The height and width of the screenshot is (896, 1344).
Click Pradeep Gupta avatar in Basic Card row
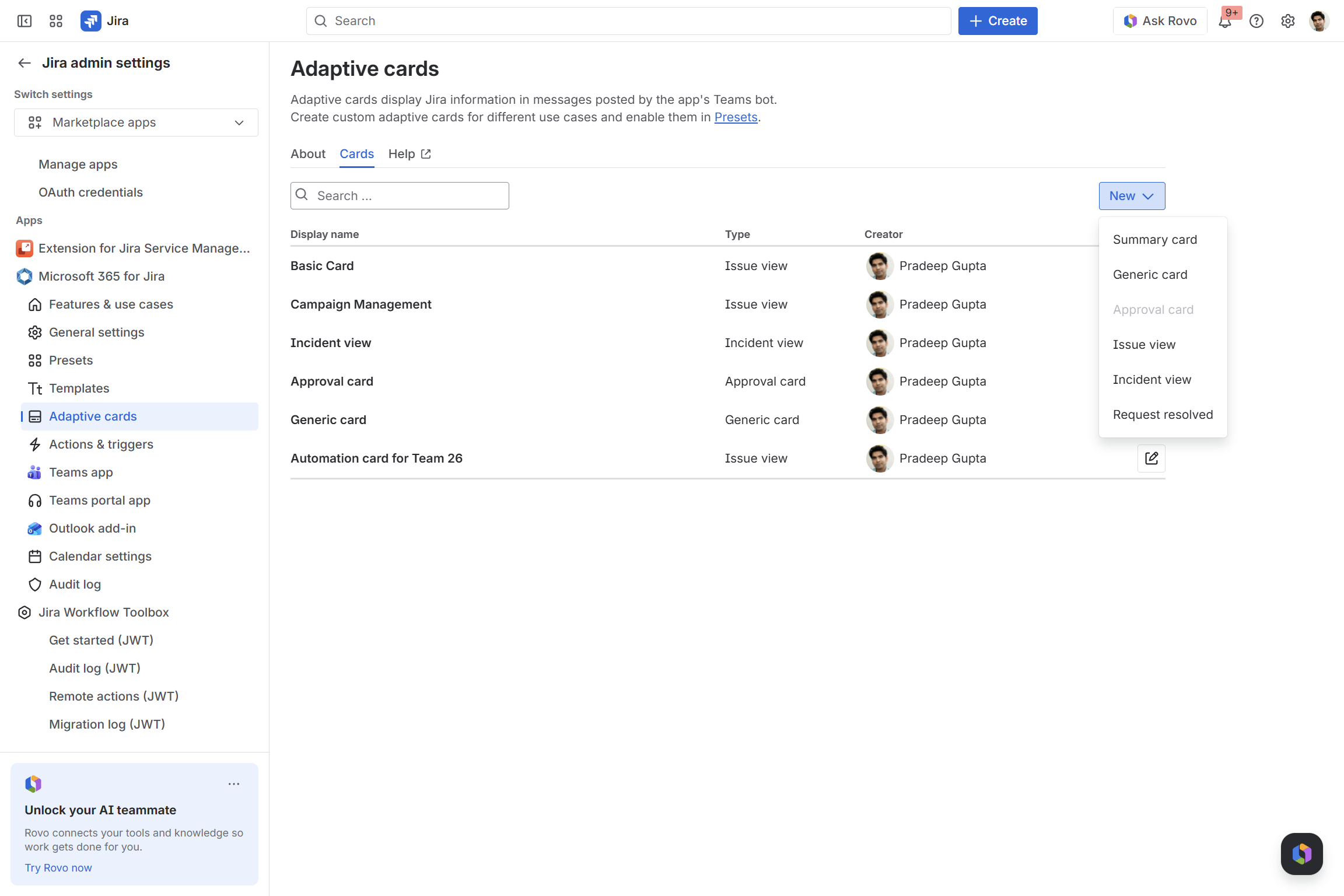click(x=880, y=266)
